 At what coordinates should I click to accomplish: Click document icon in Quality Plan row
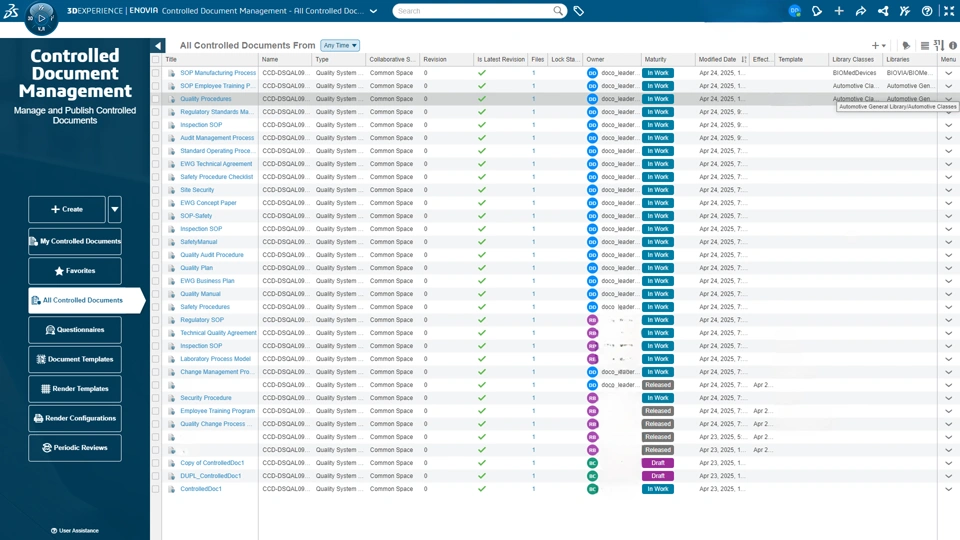[171, 268]
